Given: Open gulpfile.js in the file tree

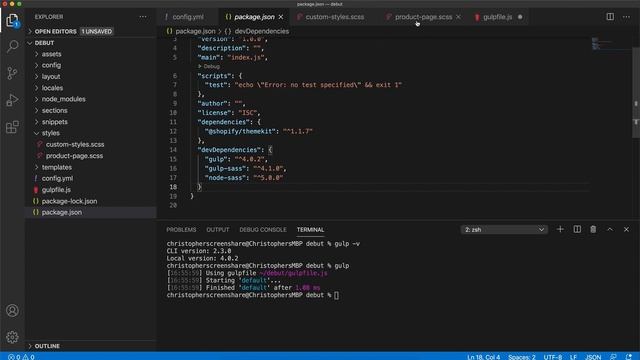Looking at the screenshot, I should [x=56, y=190].
